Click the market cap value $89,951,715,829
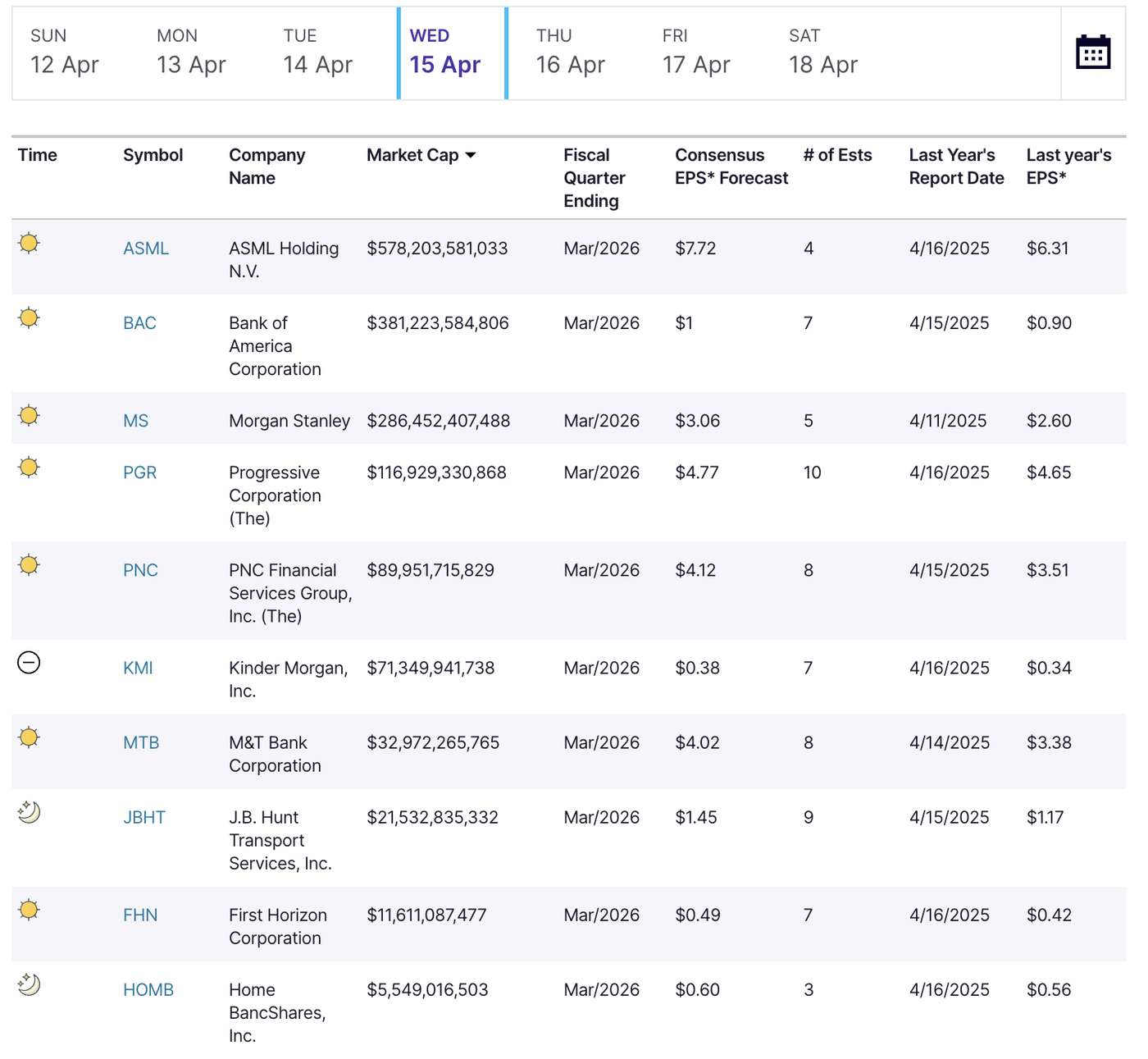Viewport: 1148px width, 1059px height. [x=430, y=570]
